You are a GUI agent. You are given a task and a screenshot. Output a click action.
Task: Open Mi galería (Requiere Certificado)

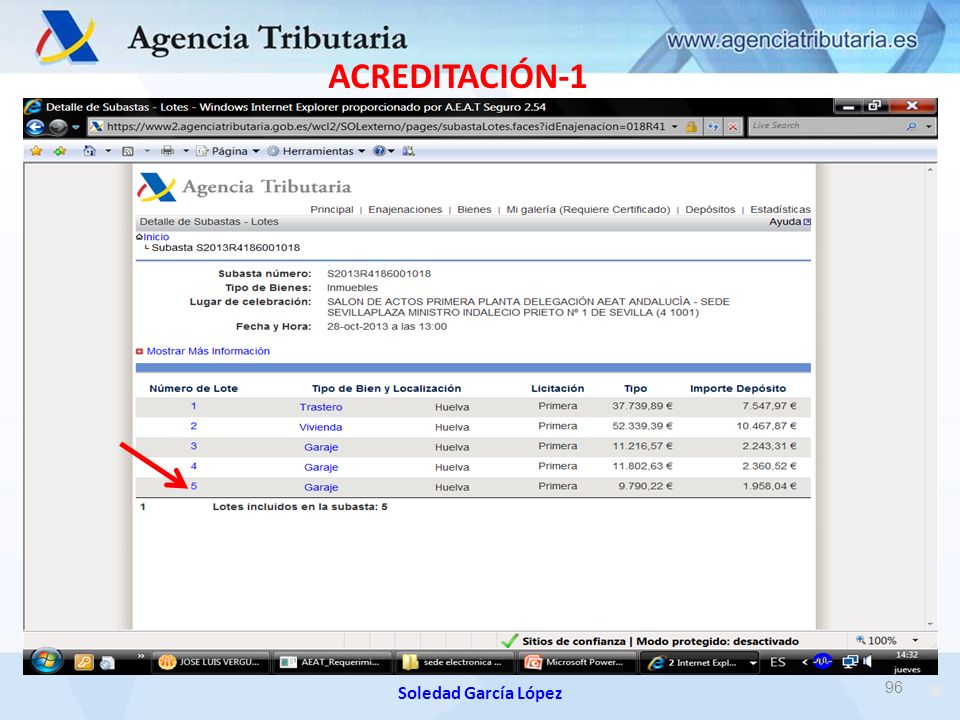coord(588,209)
